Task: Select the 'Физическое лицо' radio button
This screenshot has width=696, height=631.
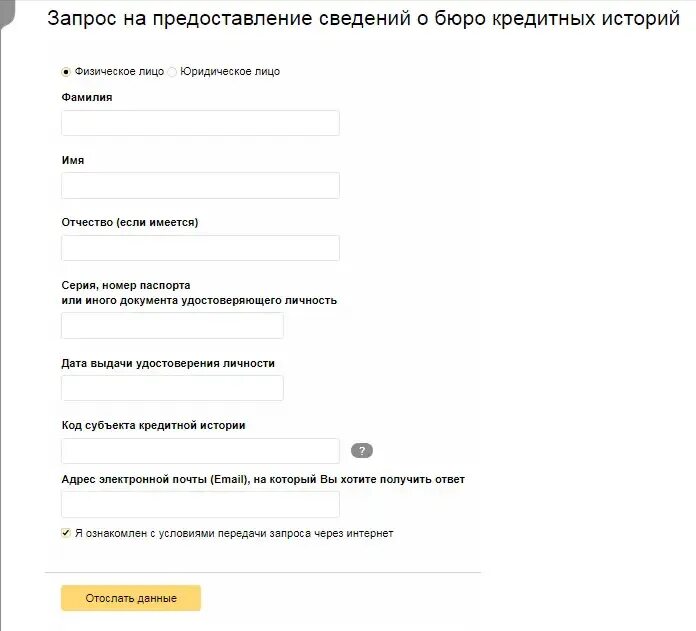Action: pos(66,72)
